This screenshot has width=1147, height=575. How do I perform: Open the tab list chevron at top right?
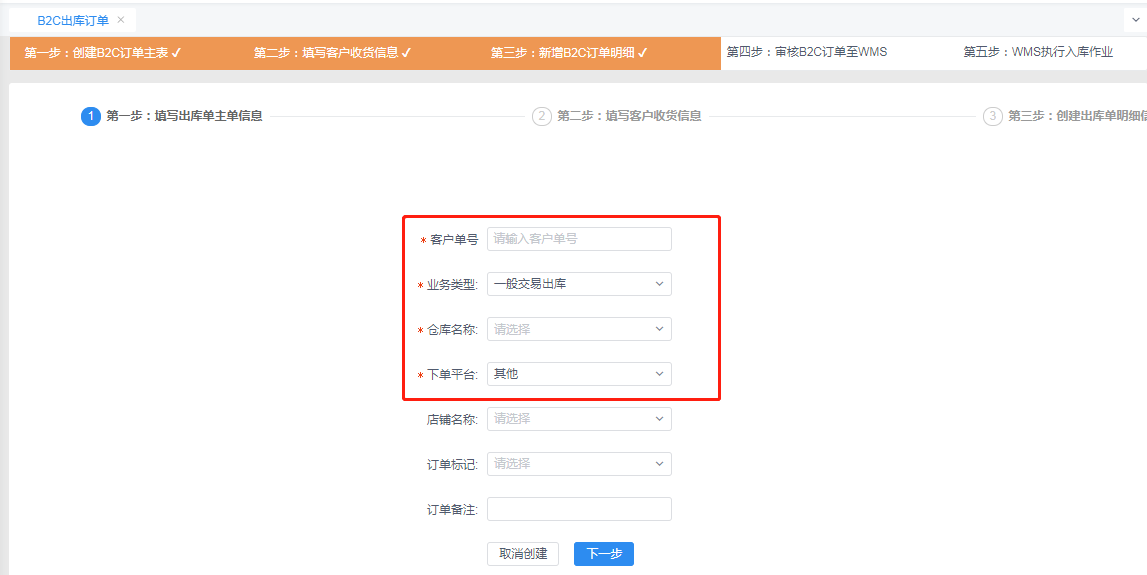click(x=1136, y=20)
